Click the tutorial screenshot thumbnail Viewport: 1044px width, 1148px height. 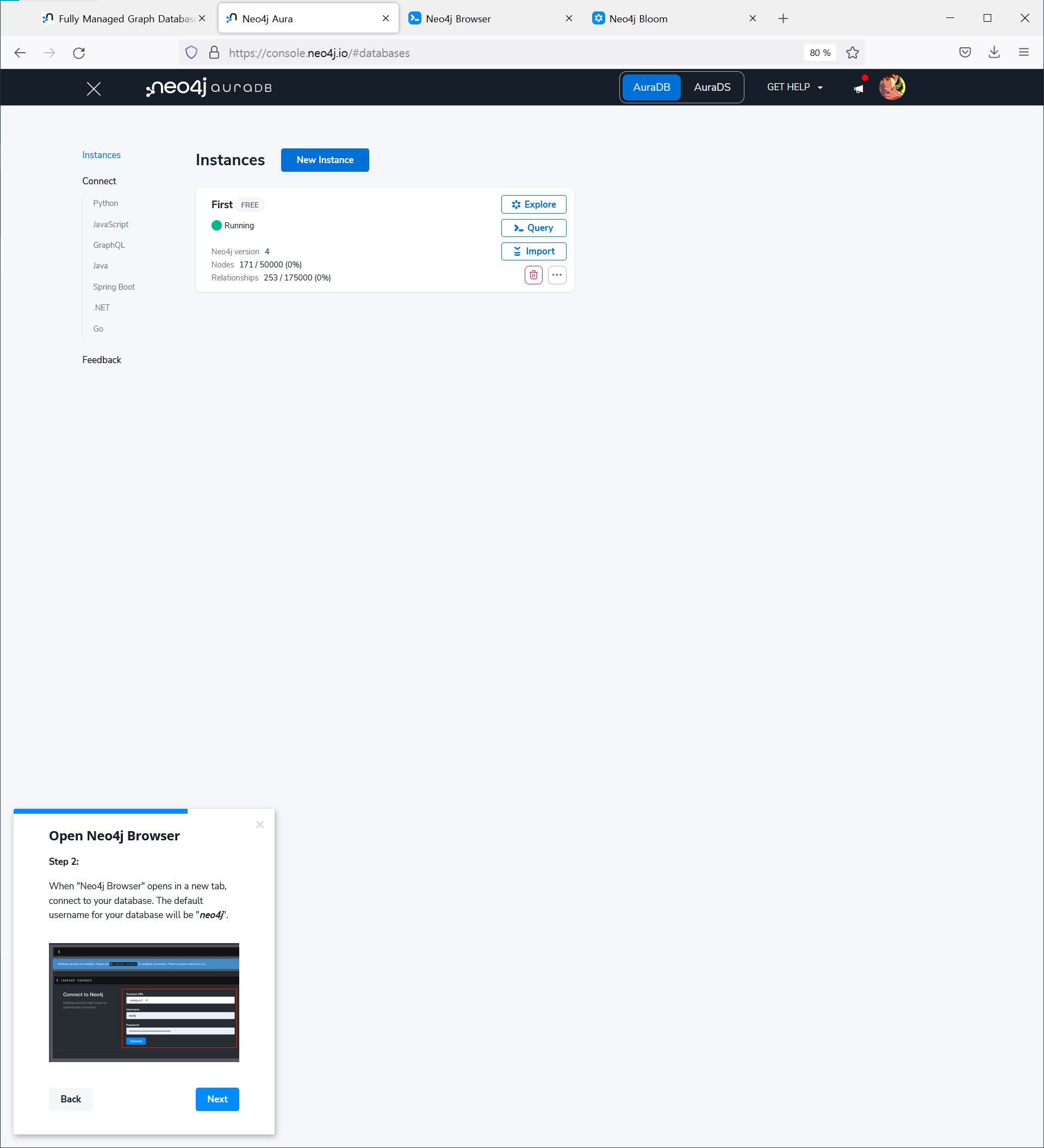pos(144,1002)
